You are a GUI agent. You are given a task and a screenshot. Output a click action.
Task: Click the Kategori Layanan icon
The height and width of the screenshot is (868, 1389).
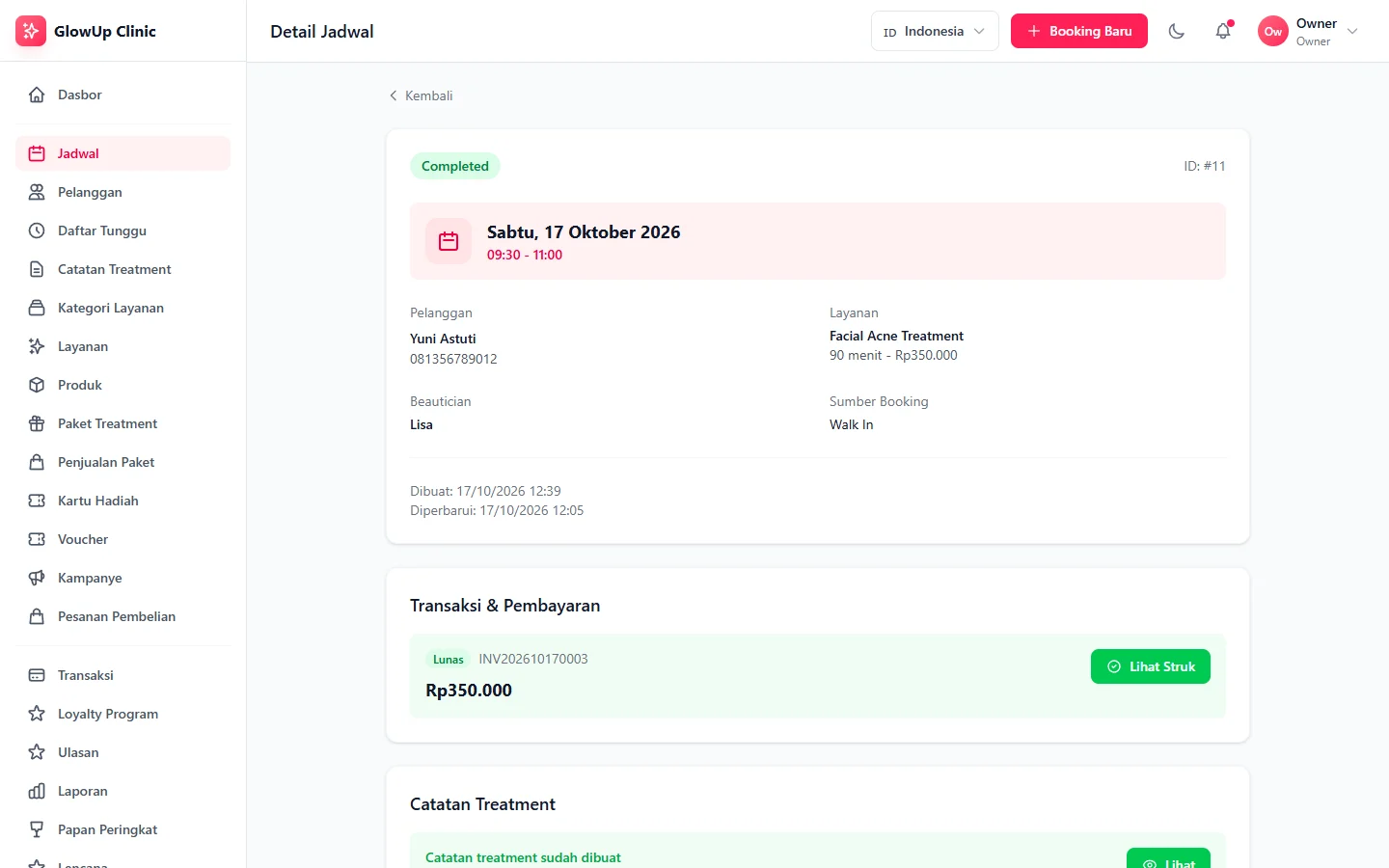pos(37,308)
